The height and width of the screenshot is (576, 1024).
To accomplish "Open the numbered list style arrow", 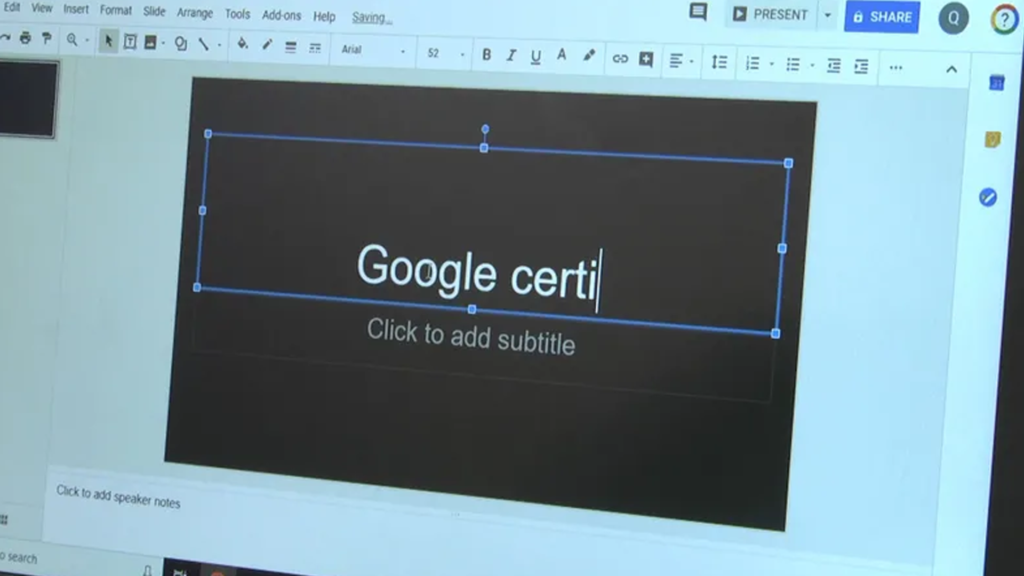I will (771, 64).
